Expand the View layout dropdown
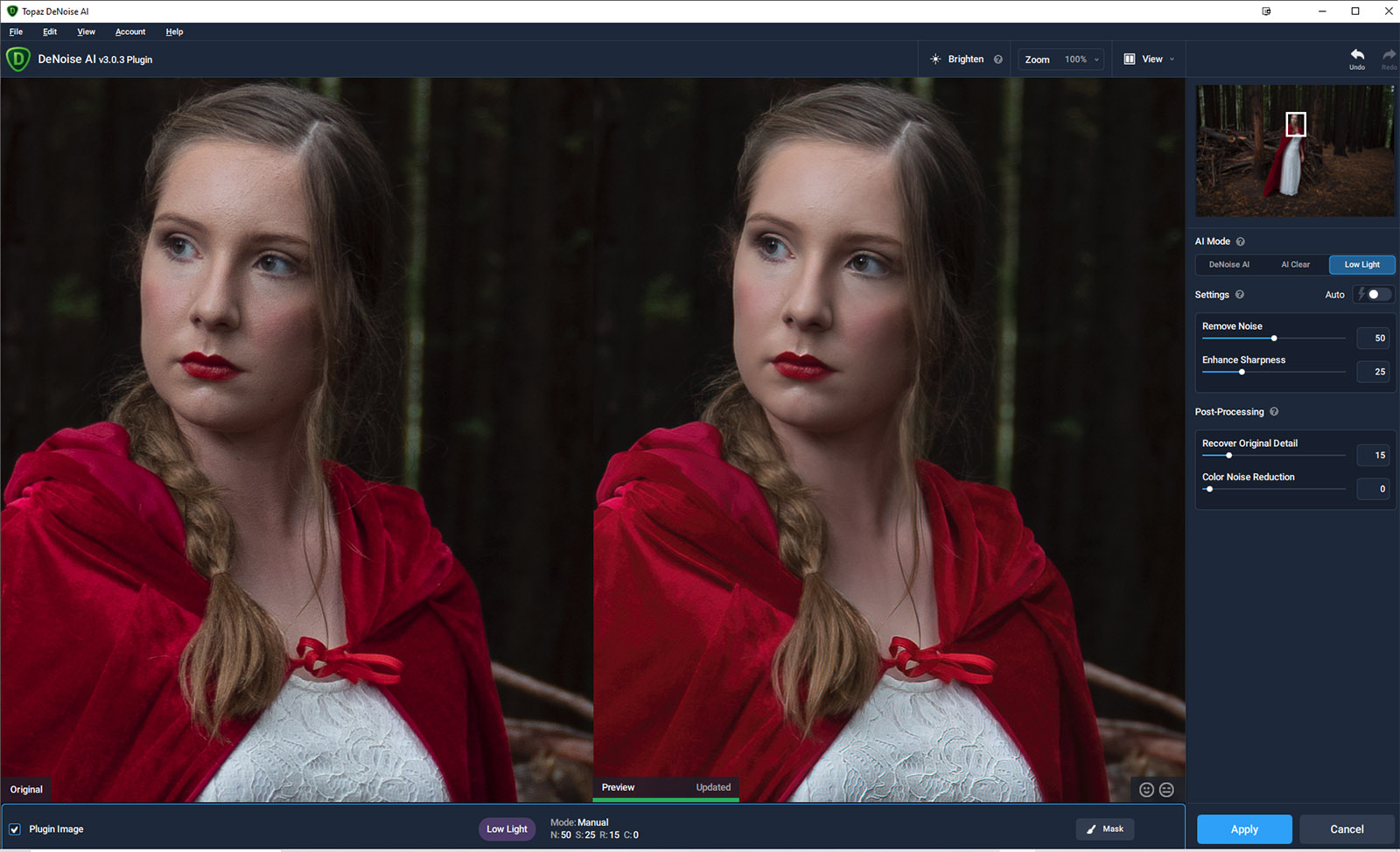This screenshot has height=852, width=1400. coord(1149,59)
